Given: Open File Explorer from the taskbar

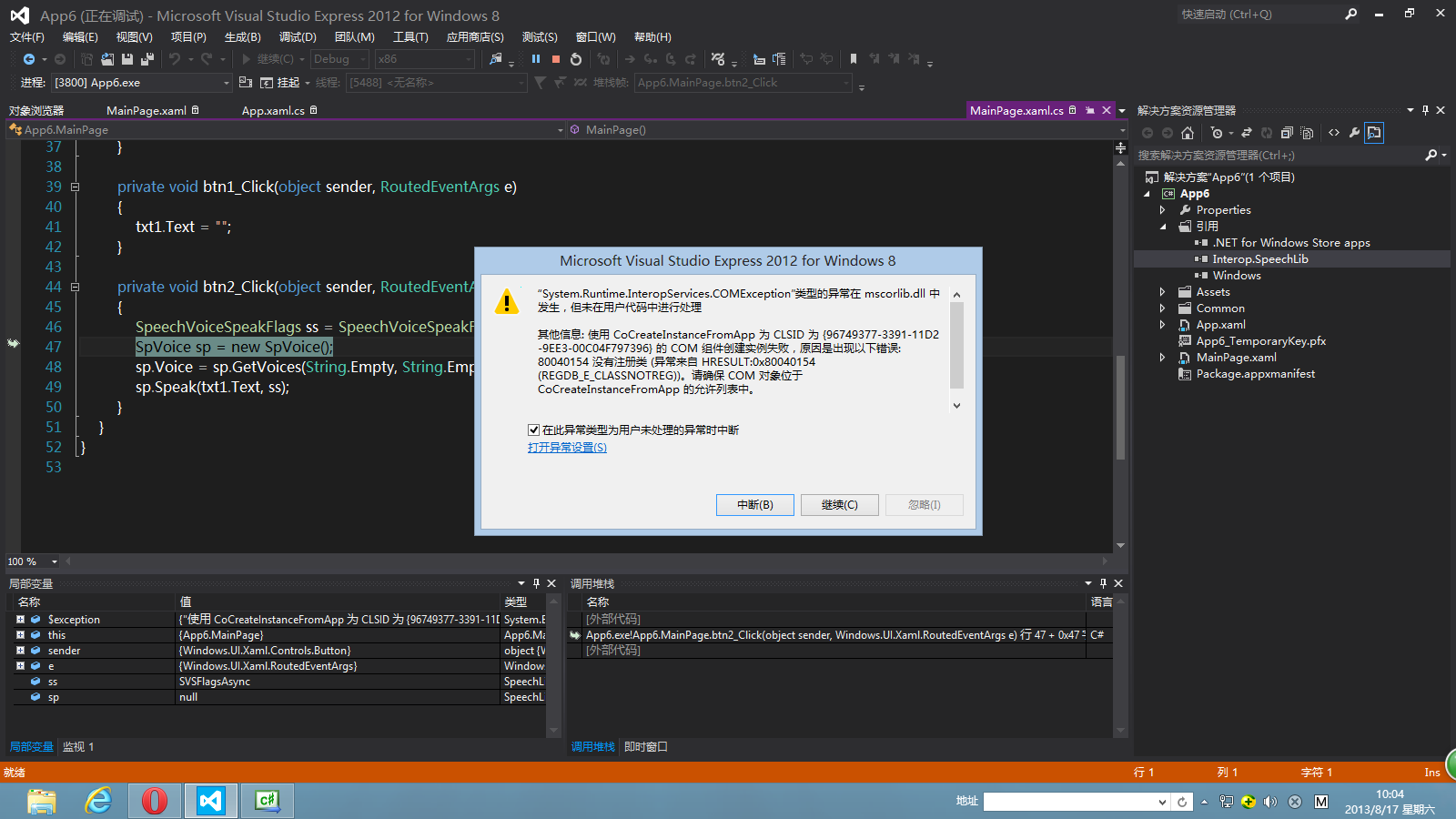Looking at the screenshot, I should tap(42, 801).
